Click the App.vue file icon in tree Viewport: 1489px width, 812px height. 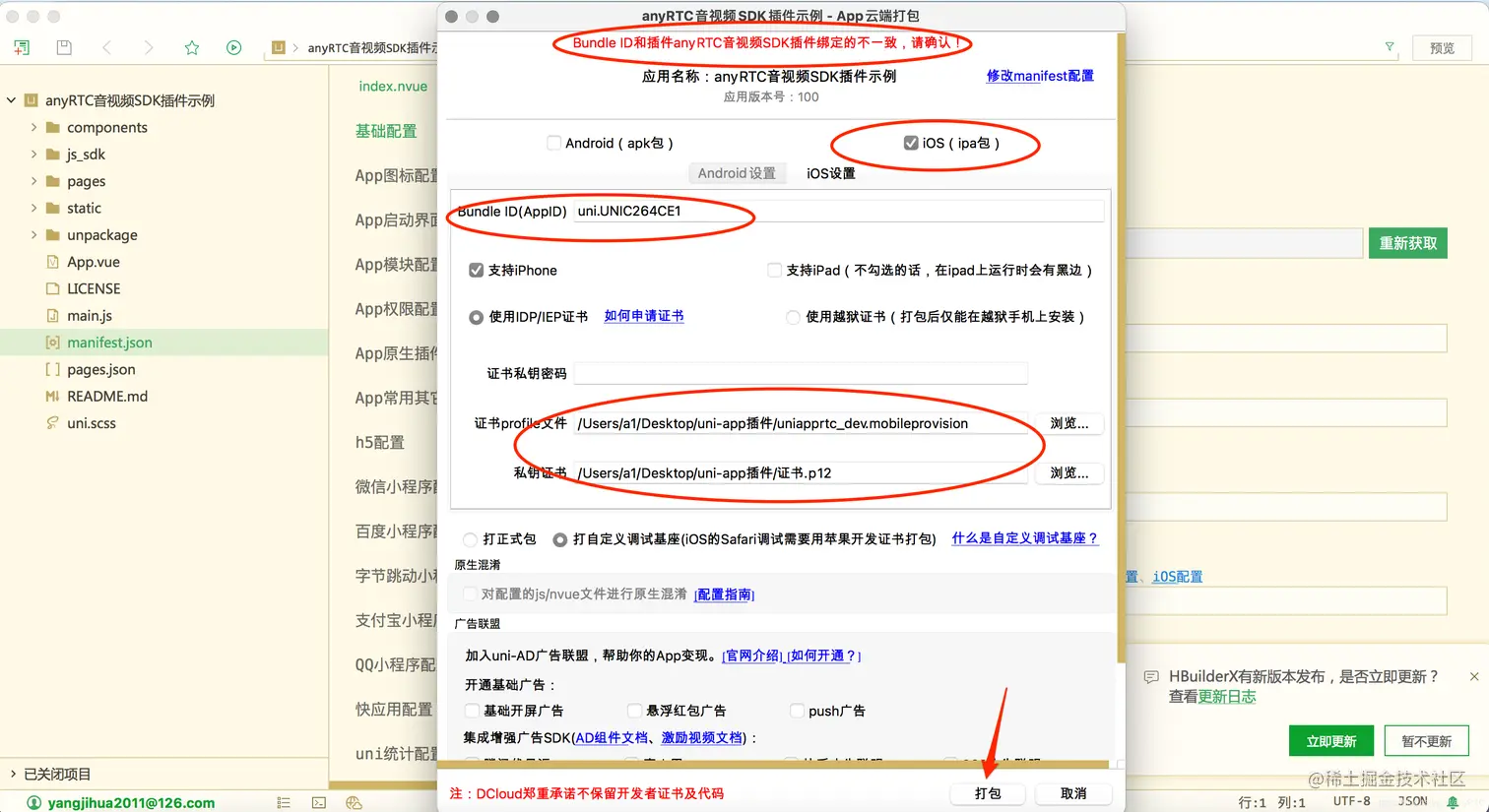point(53,262)
